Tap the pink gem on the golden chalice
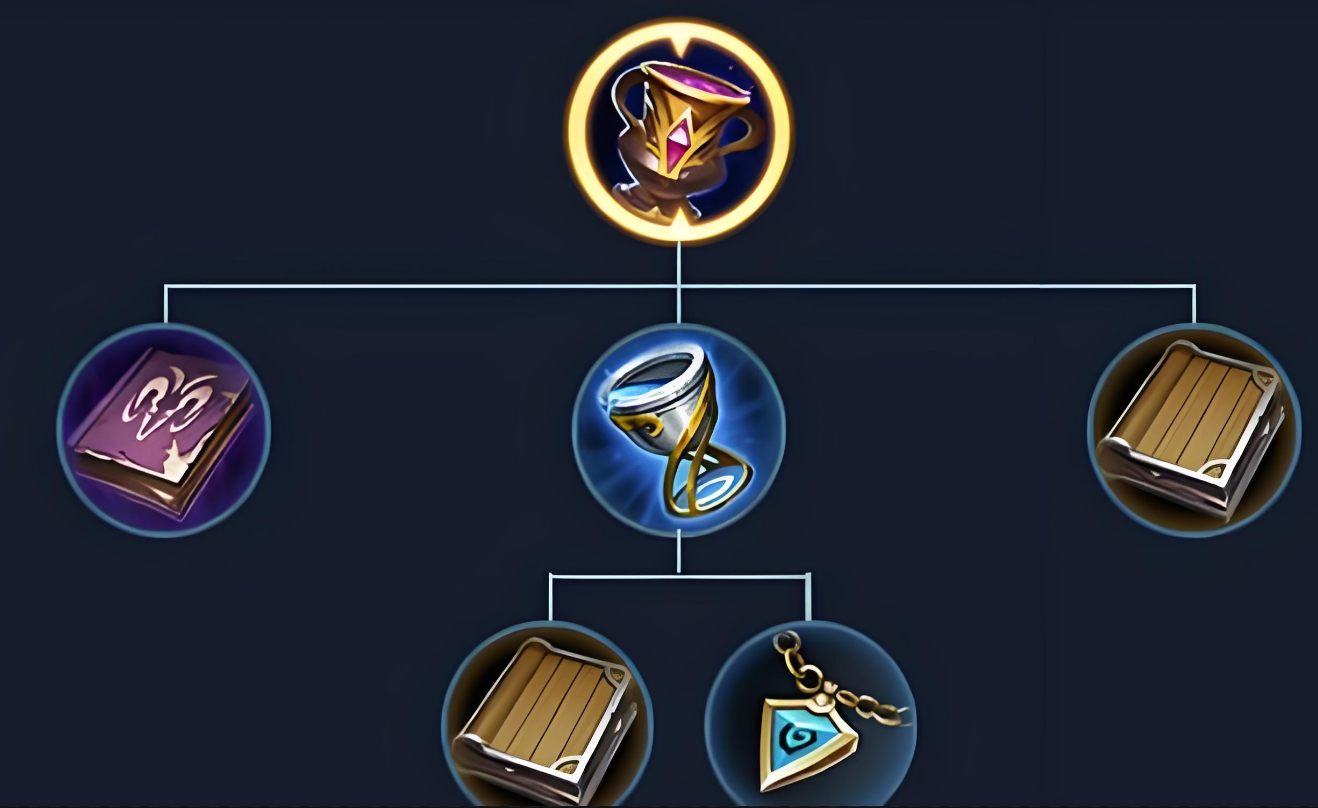 click(x=686, y=140)
